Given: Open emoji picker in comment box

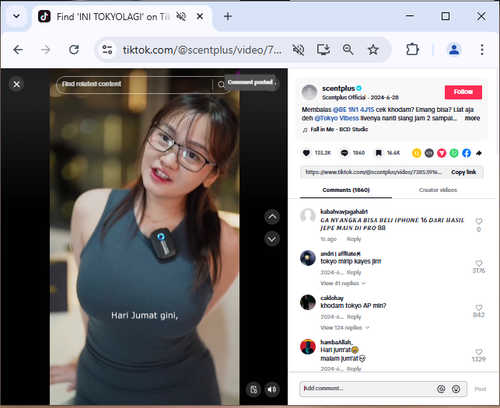Looking at the screenshot, I should (456, 389).
